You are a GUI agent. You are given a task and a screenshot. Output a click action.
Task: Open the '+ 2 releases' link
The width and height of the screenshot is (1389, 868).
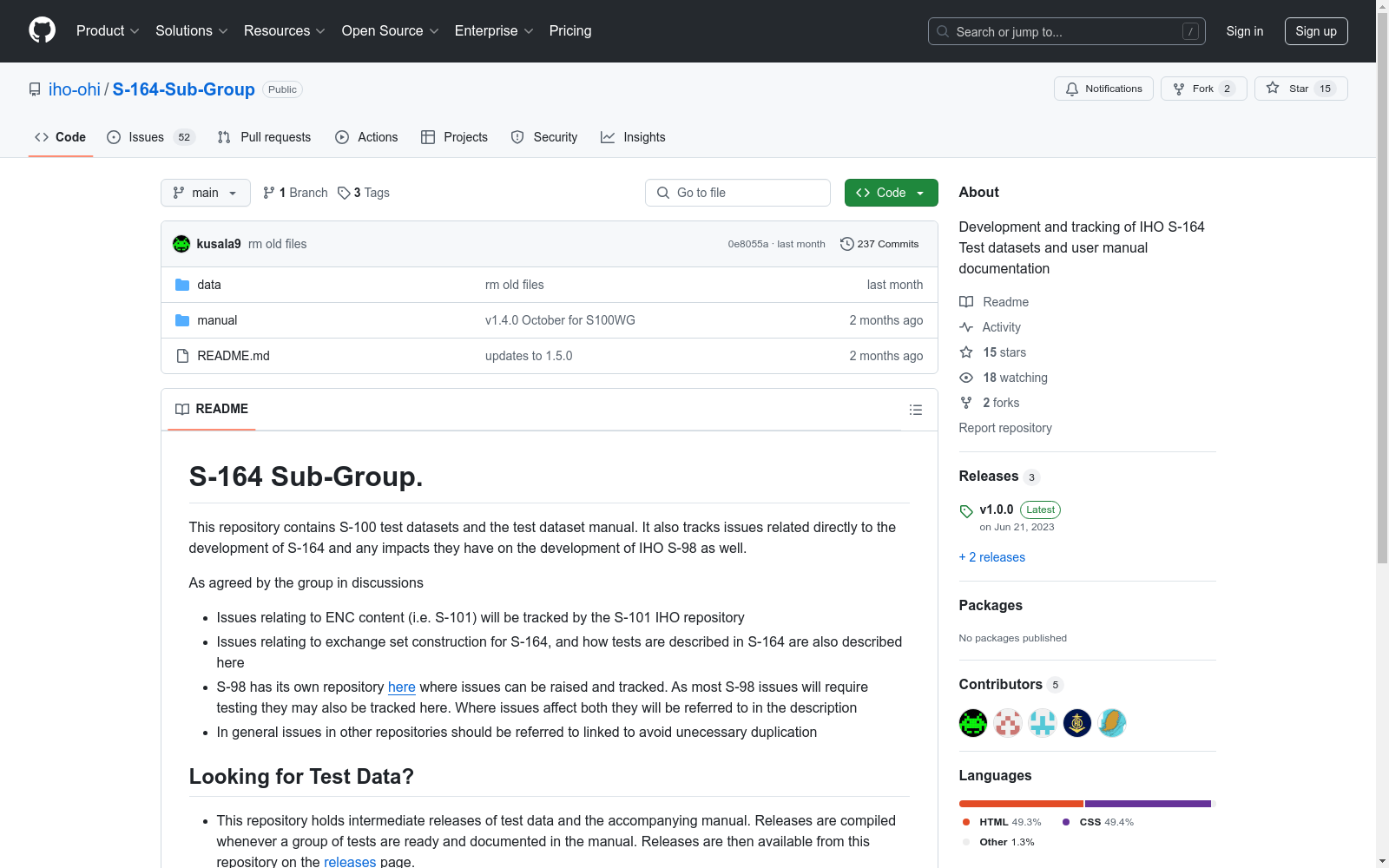coord(991,557)
